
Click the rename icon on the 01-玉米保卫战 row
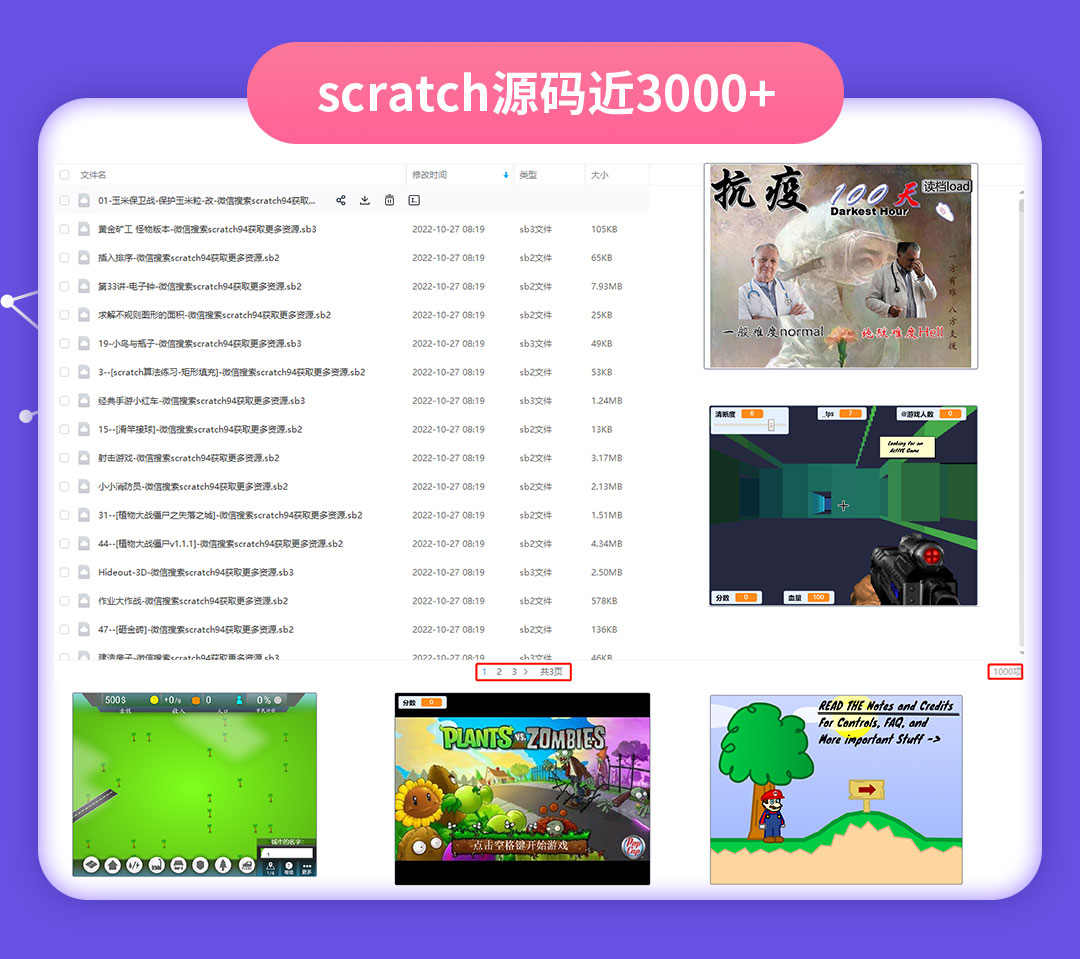coord(414,200)
